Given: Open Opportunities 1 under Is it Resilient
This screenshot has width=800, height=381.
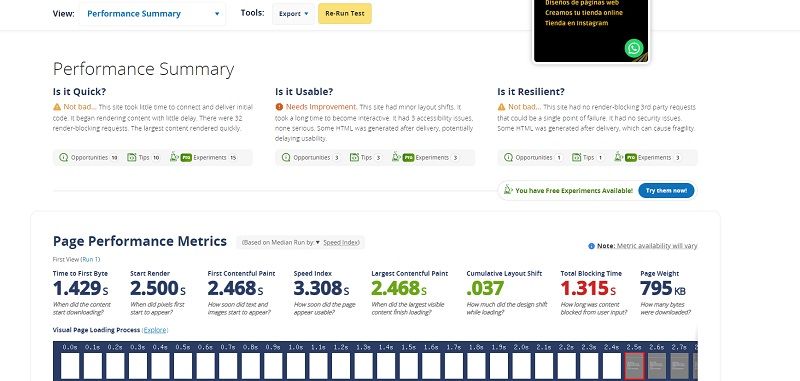Looking at the screenshot, I should click(533, 158).
